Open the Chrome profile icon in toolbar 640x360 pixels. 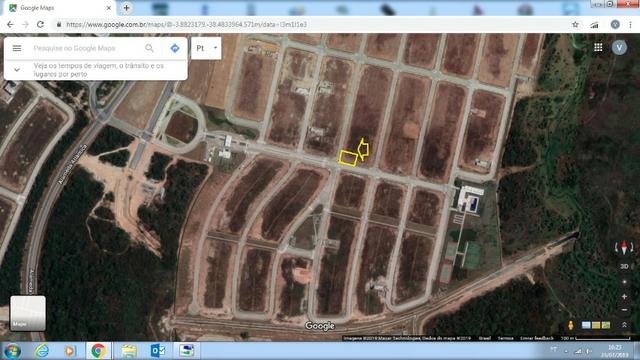tap(615, 24)
